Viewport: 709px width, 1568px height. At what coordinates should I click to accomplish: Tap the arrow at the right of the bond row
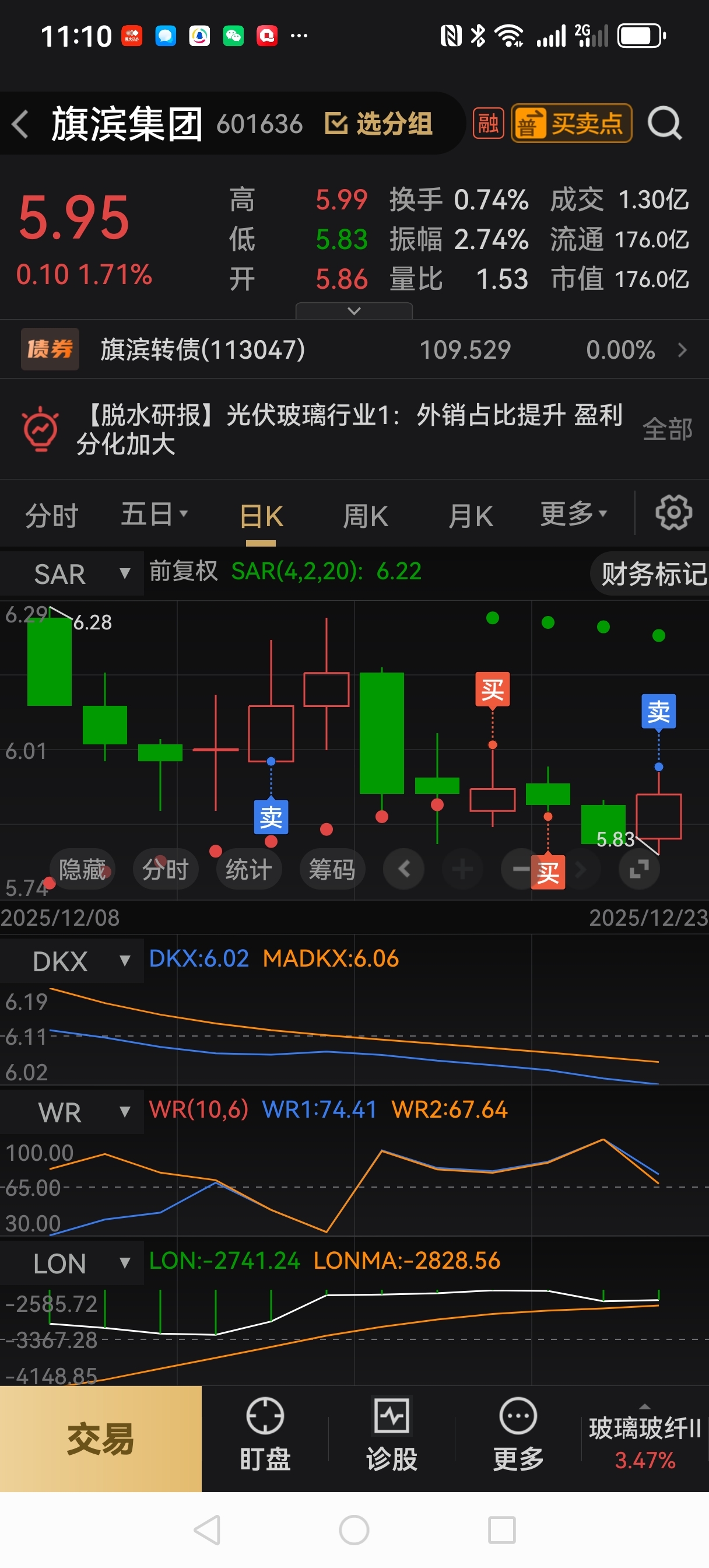click(682, 349)
